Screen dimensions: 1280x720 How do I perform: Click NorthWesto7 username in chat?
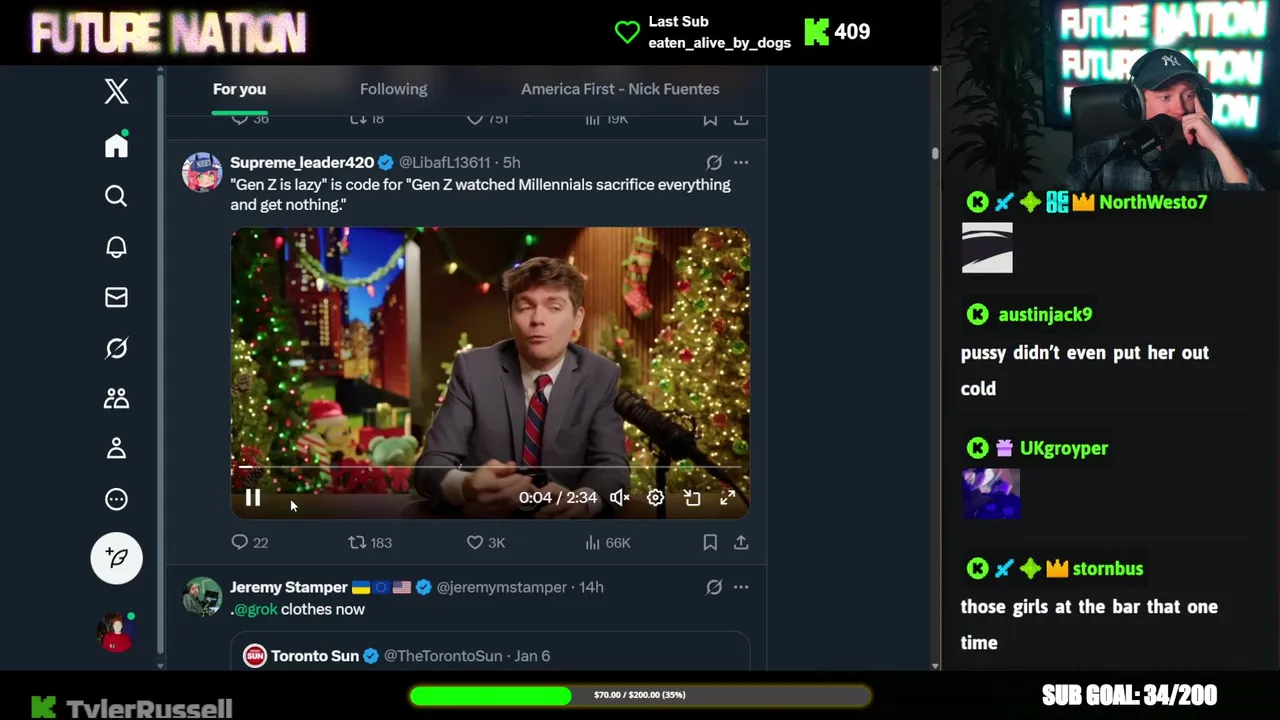(x=1153, y=202)
